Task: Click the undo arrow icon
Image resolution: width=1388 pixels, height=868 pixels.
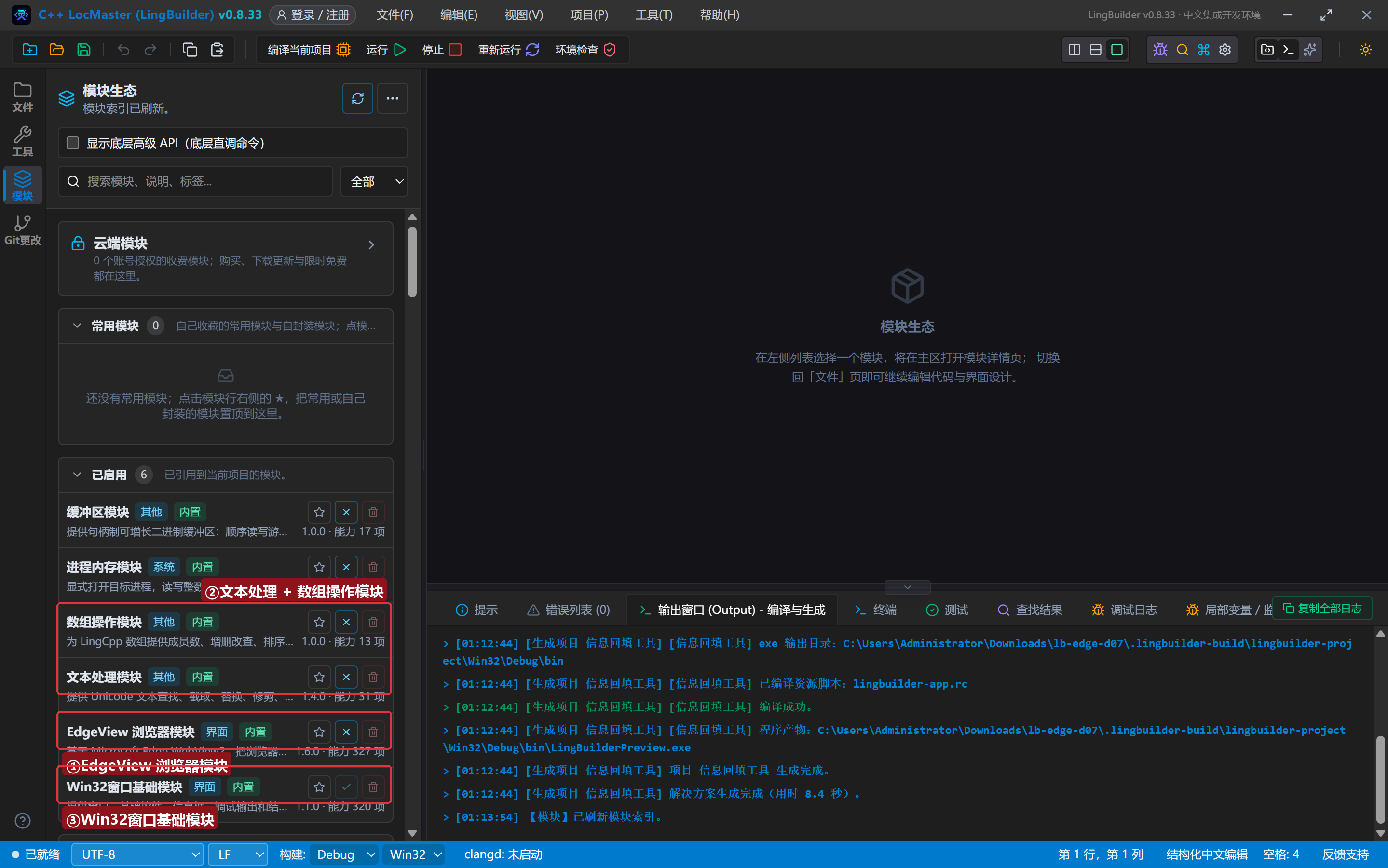Action: (123, 50)
